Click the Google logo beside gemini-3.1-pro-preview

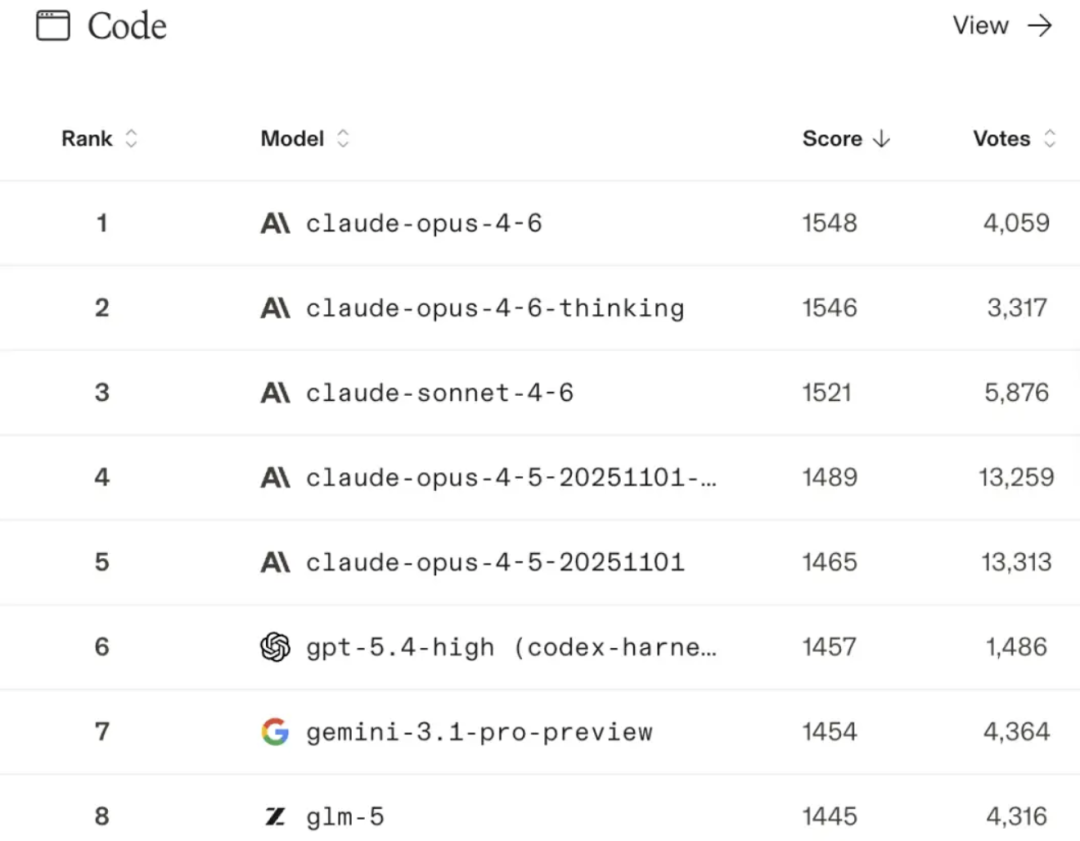tap(275, 732)
